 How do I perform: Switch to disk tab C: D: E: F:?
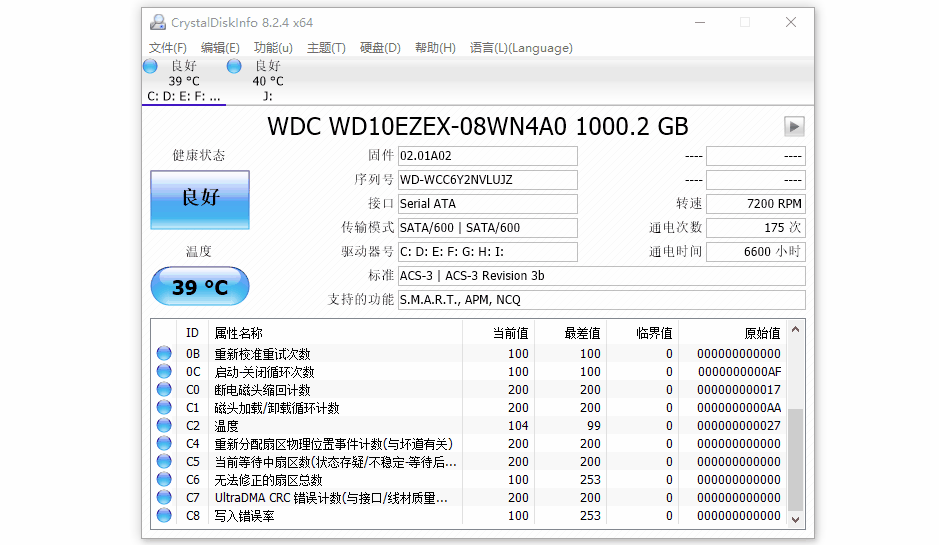tap(184, 81)
